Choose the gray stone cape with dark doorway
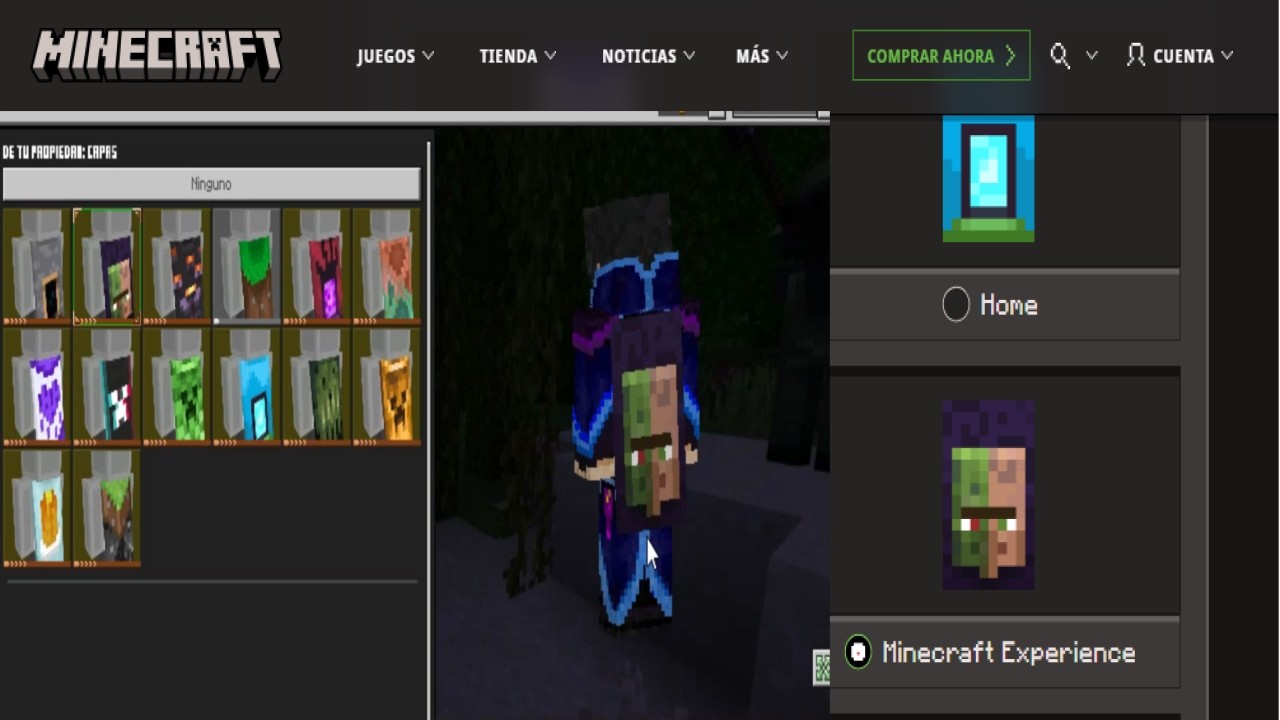 pos(37,266)
